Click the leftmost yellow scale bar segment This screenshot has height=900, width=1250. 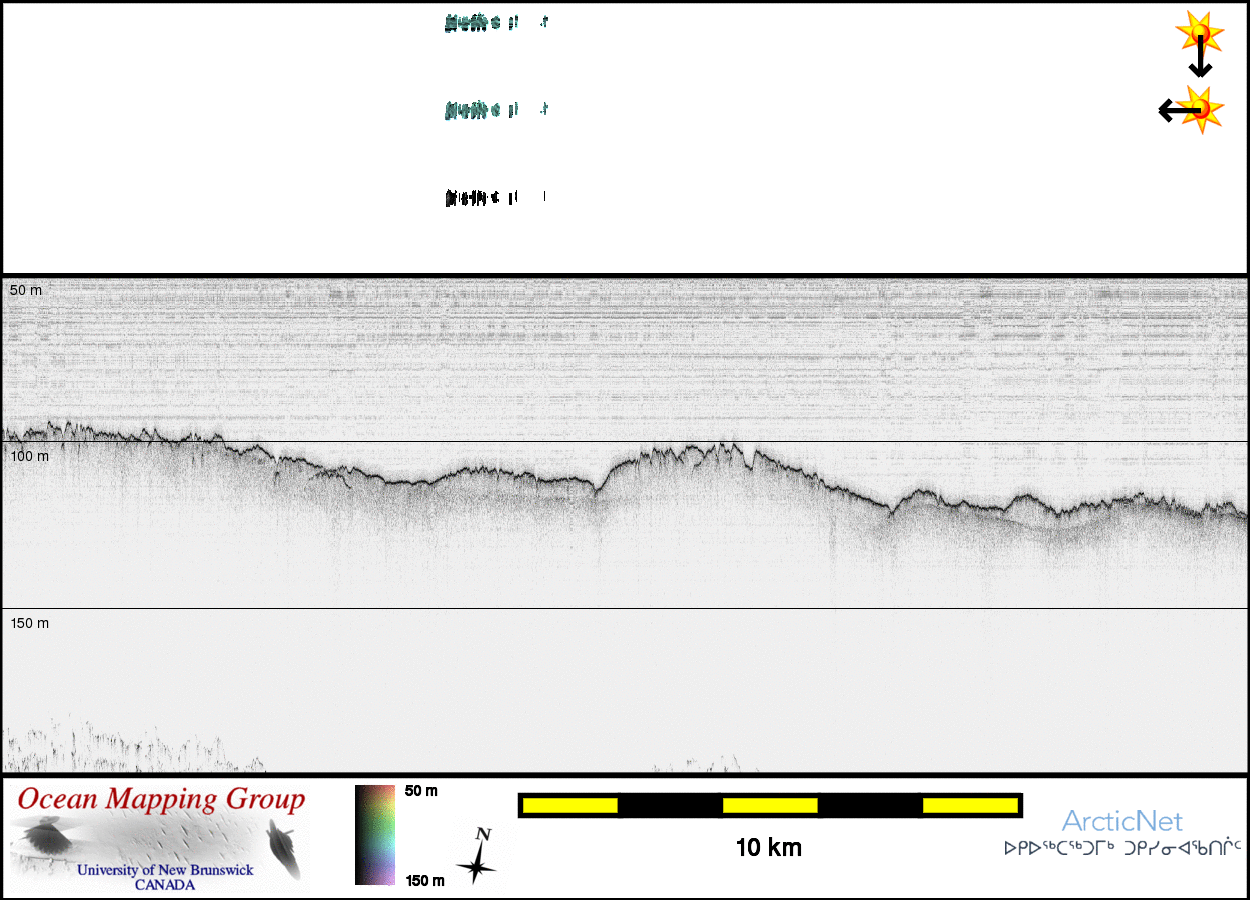pyautogui.click(x=570, y=805)
